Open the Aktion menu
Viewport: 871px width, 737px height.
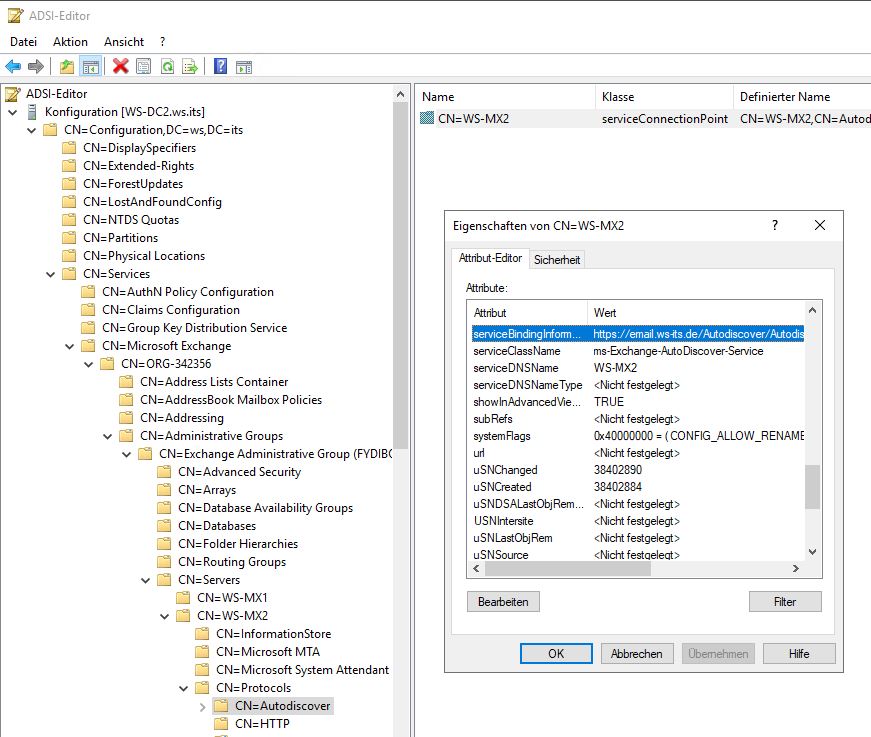tap(70, 42)
